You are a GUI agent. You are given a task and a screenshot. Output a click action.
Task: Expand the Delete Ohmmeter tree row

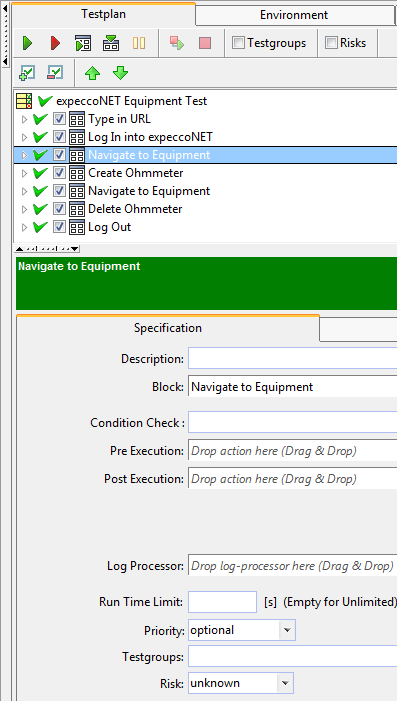(x=24, y=209)
